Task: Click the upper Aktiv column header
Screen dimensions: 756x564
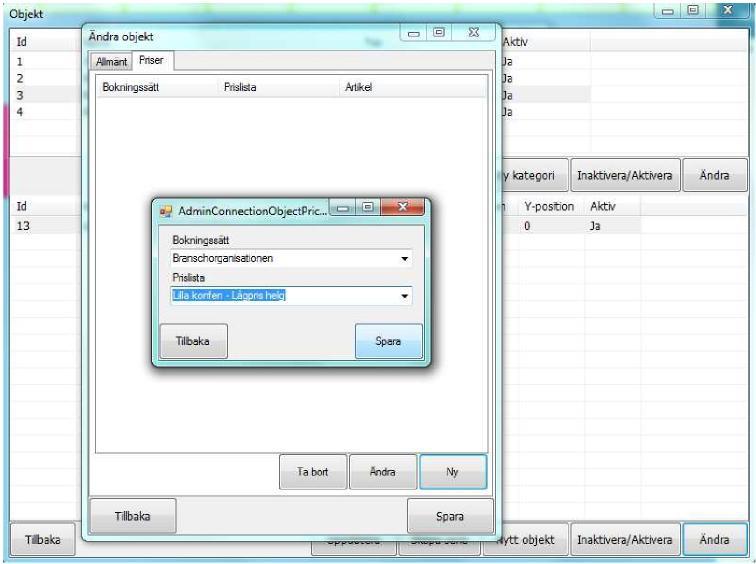Action: (x=545, y=42)
